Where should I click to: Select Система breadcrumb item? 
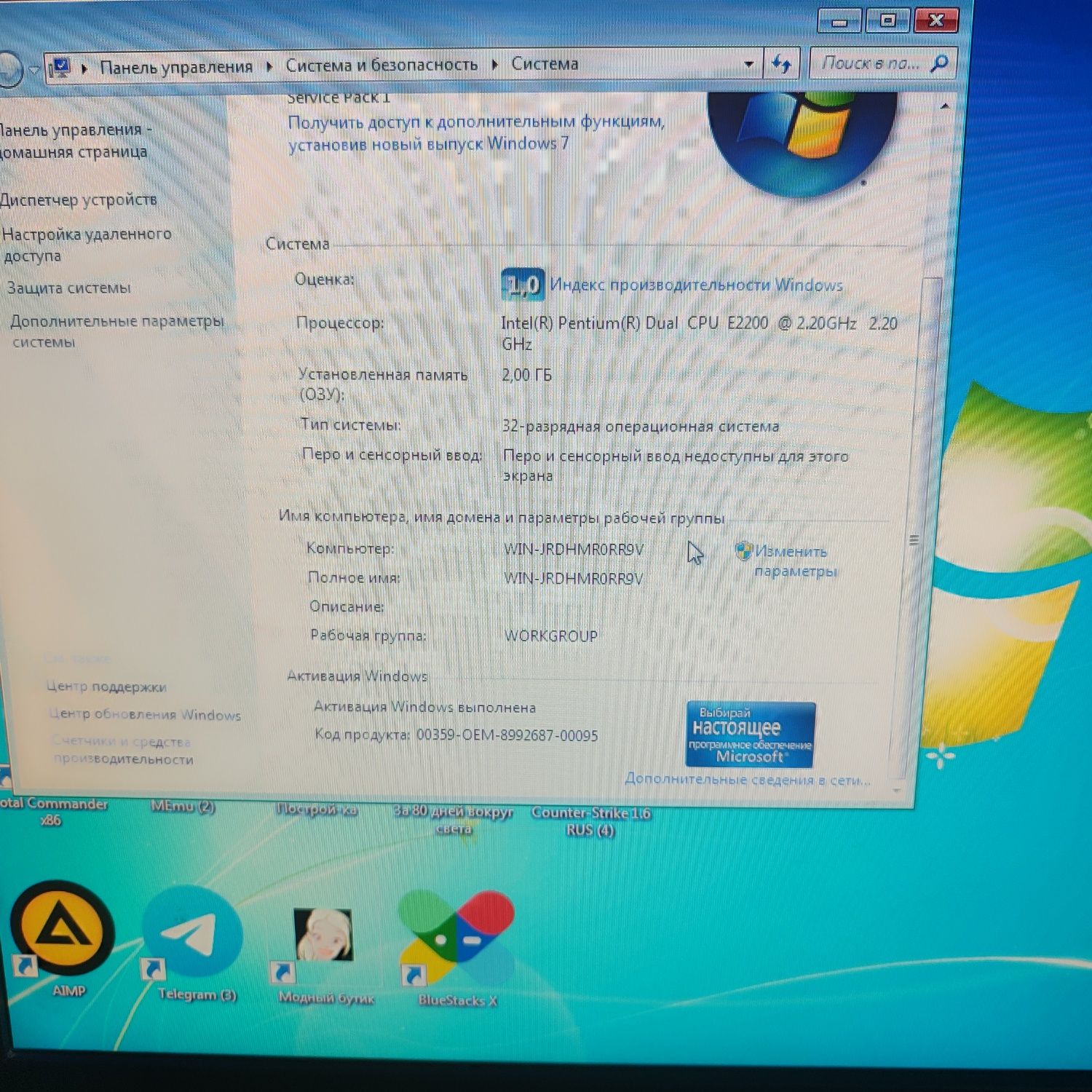point(545,64)
